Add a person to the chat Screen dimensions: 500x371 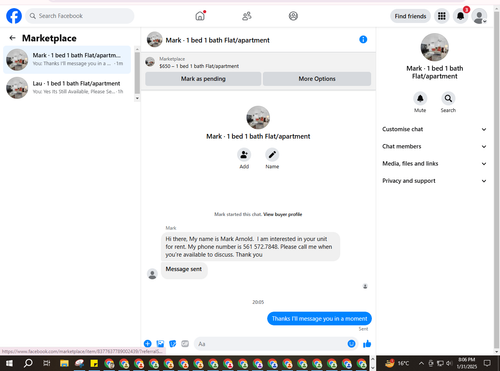pos(244,155)
